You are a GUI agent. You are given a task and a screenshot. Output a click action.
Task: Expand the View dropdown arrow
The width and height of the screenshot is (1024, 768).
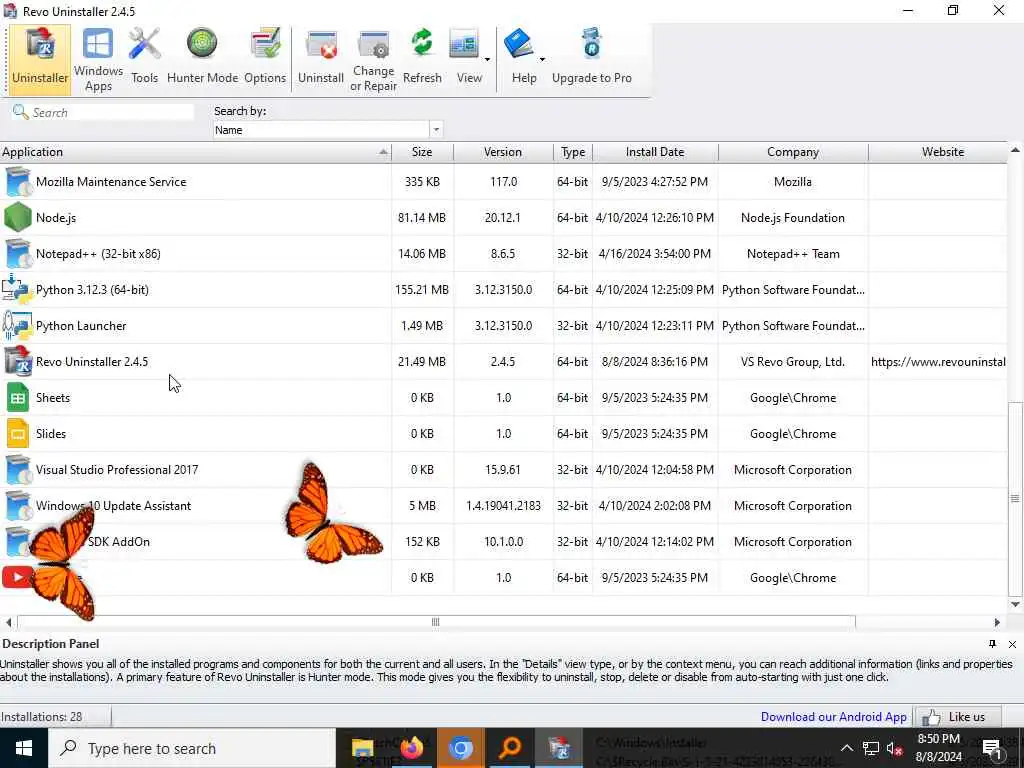pyautogui.click(x=487, y=59)
